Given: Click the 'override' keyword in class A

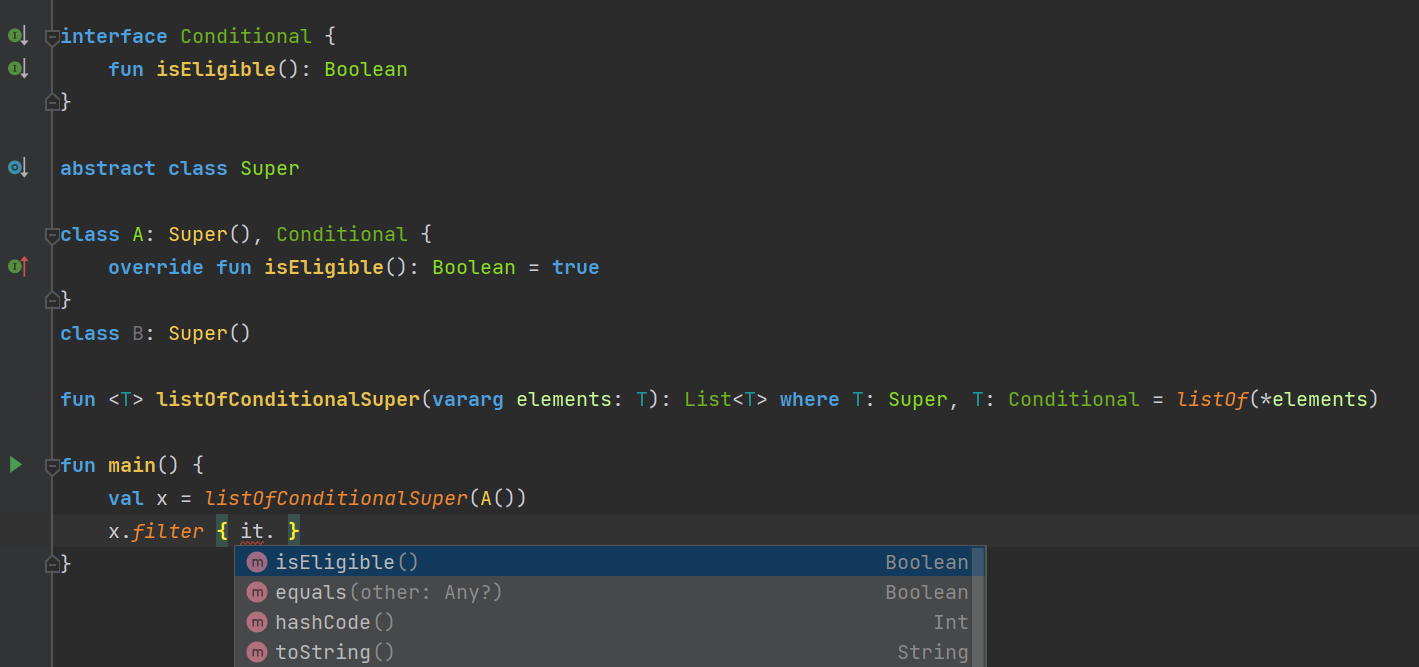Looking at the screenshot, I should point(156,267).
